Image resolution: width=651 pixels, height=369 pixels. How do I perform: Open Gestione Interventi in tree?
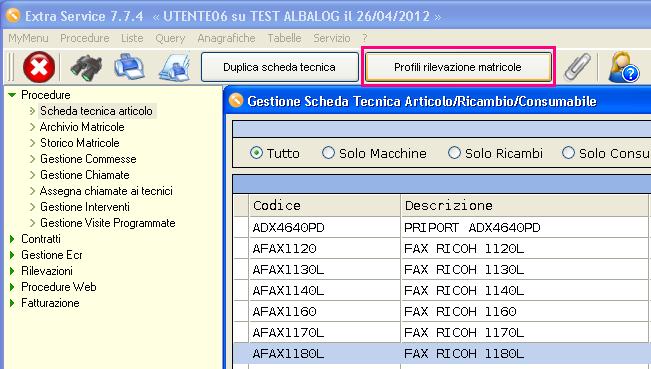pos(85,207)
